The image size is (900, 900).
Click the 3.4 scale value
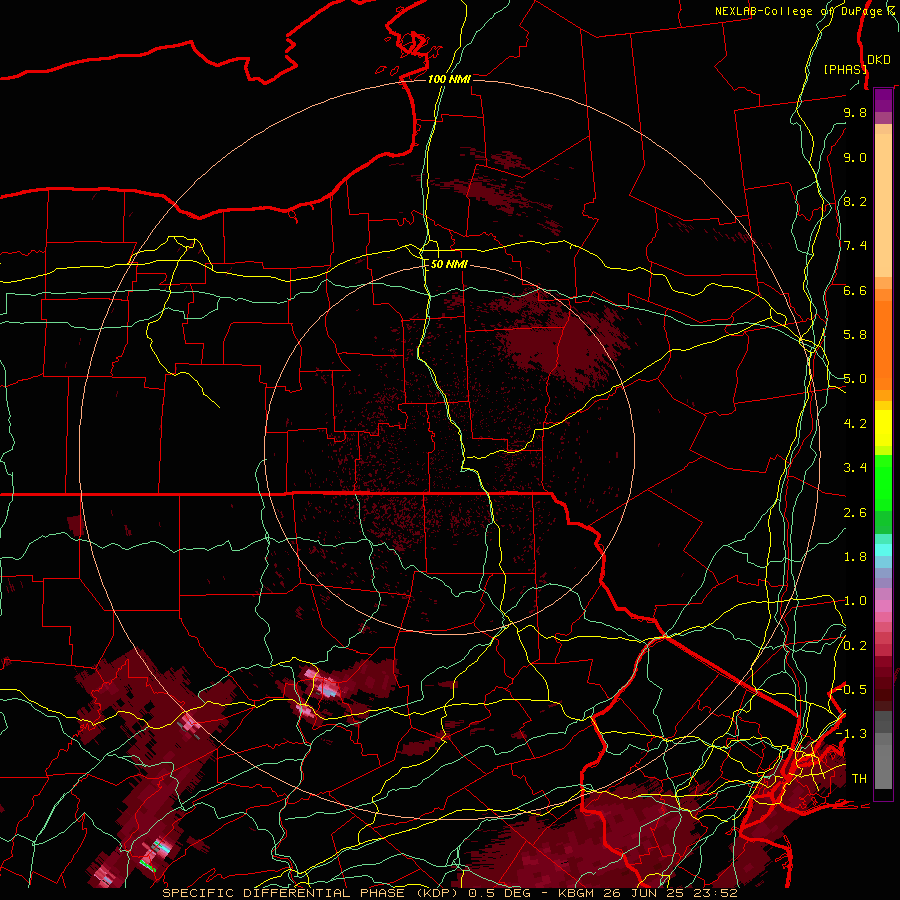[x=855, y=468]
